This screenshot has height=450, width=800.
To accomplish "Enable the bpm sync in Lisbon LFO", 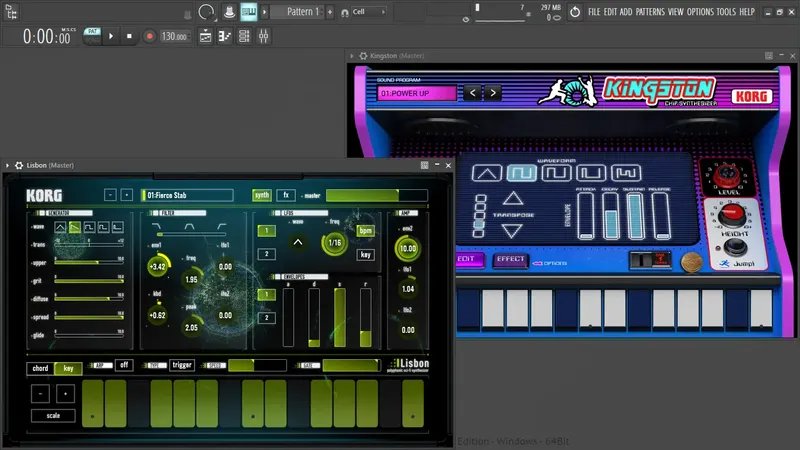I will [x=365, y=231].
